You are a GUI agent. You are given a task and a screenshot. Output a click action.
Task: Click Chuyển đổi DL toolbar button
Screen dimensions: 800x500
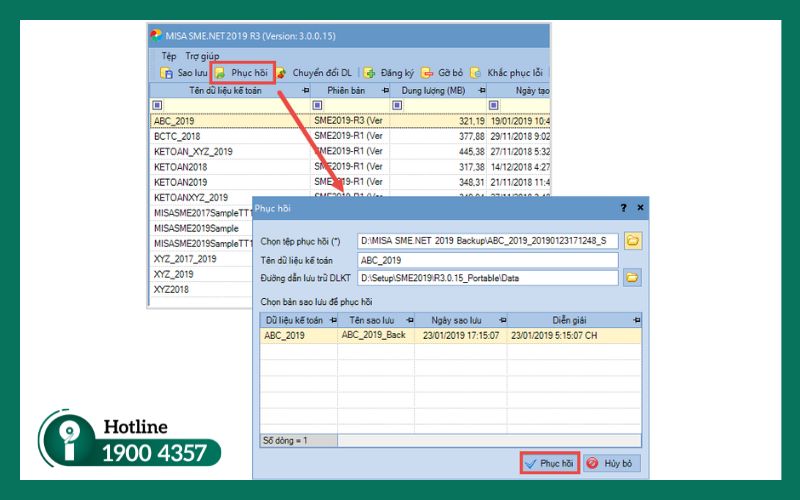315,73
